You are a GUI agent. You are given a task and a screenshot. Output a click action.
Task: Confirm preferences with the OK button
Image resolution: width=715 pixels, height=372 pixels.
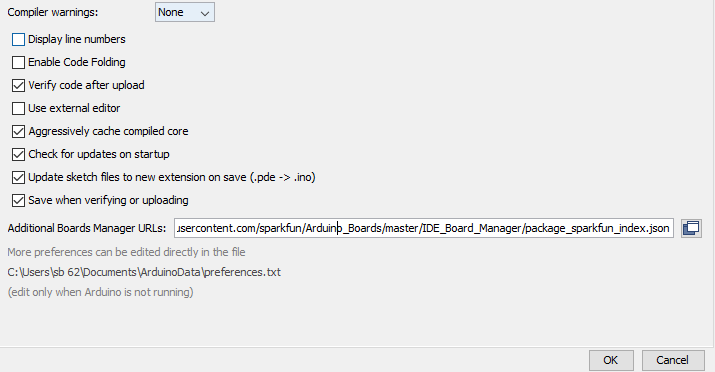tap(611, 360)
